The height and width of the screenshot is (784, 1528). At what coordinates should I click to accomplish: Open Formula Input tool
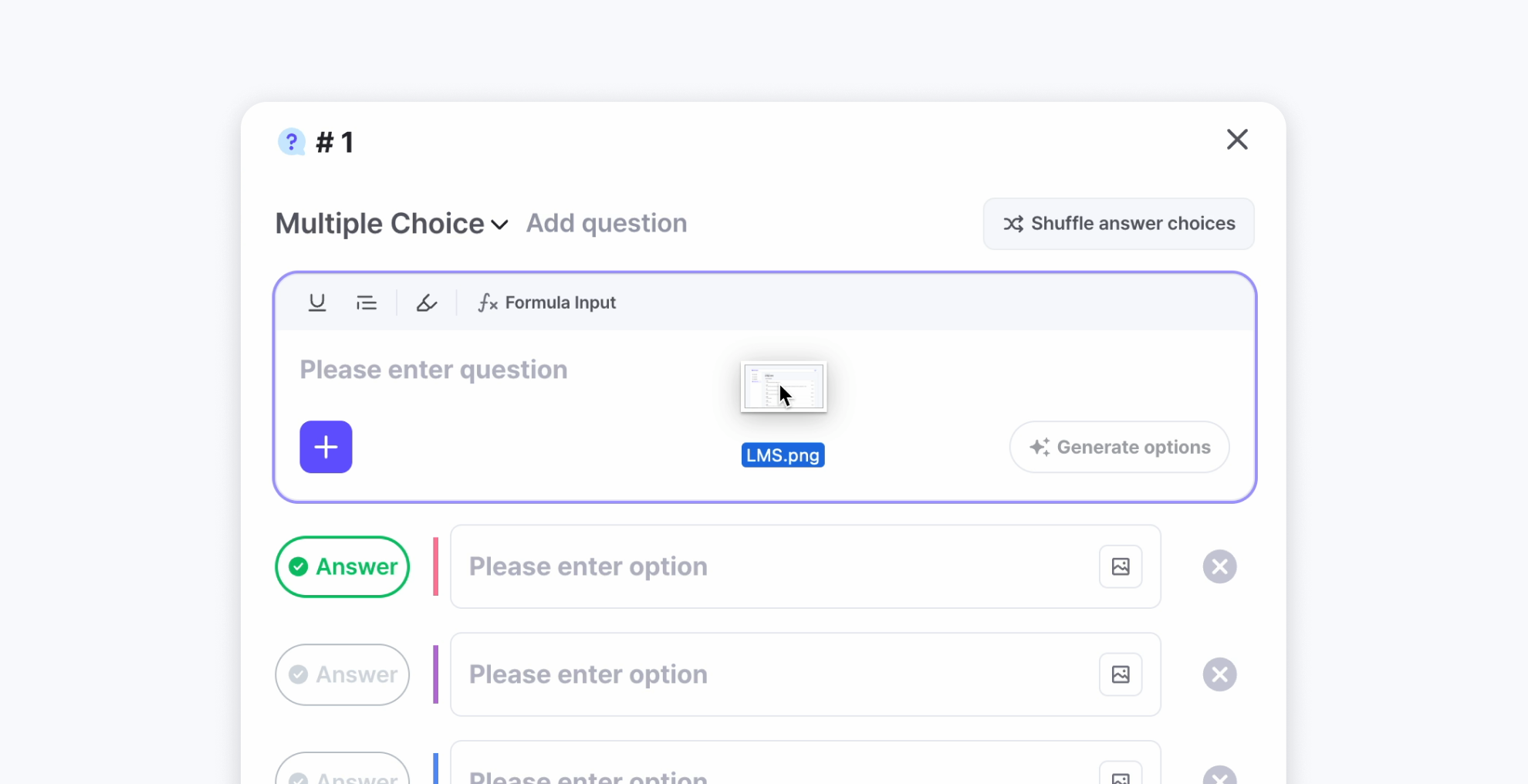pos(547,302)
